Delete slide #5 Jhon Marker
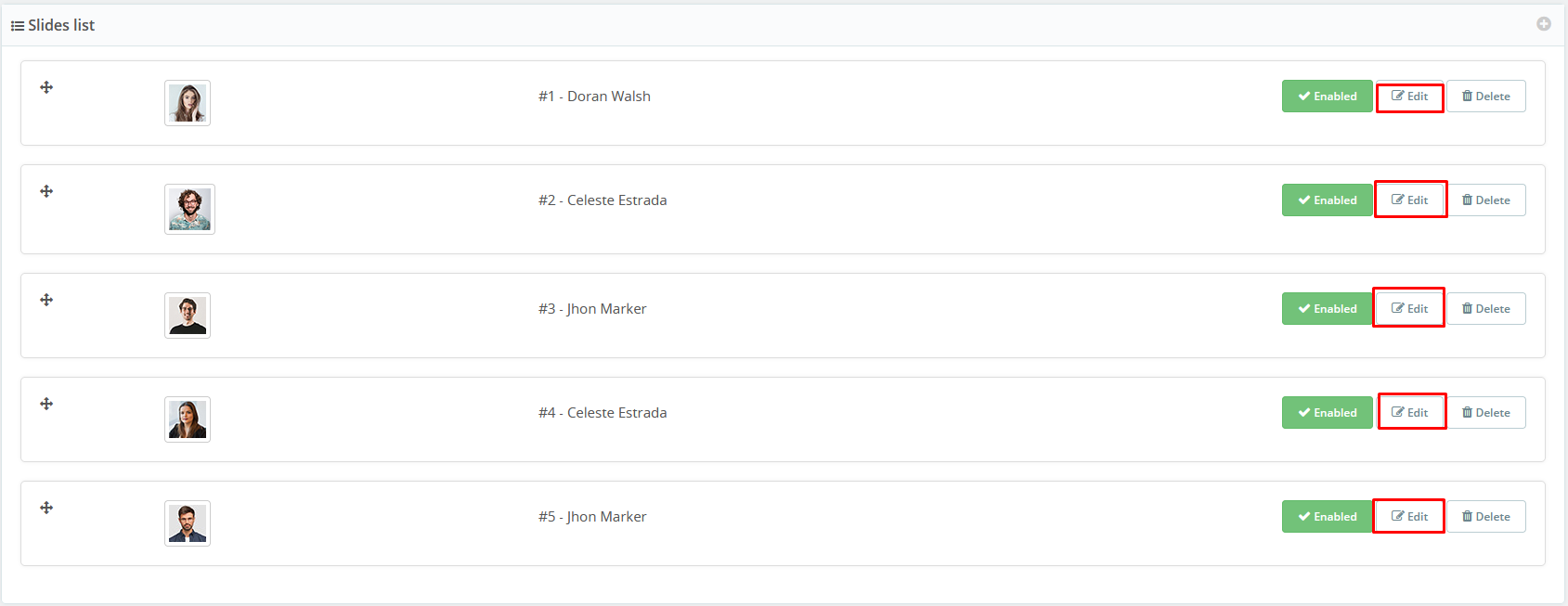The image size is (1568, 606). click(1485, 517)
